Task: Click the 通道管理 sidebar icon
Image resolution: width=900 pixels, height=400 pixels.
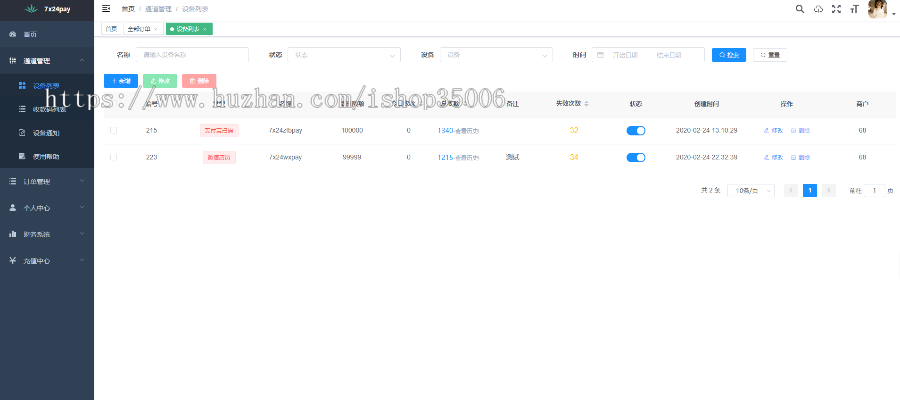Action: pyautogui.click(x=13, y=61)
